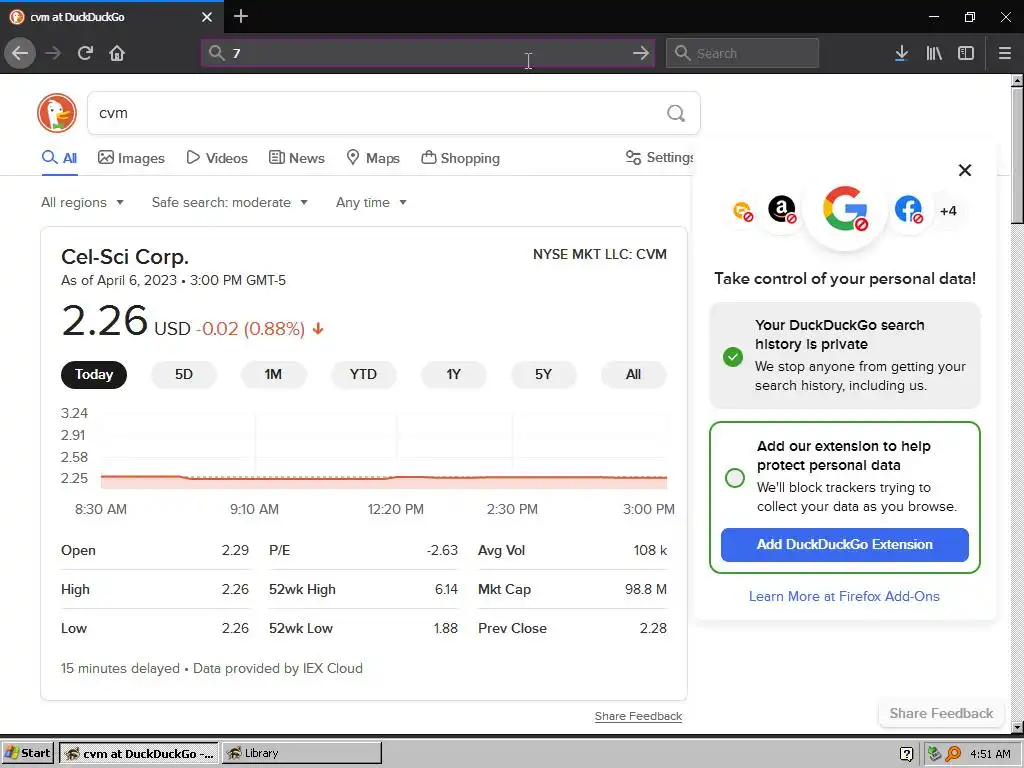Switch to the News tab
This screenshot has width=1024, height=768.
[296, 158]
